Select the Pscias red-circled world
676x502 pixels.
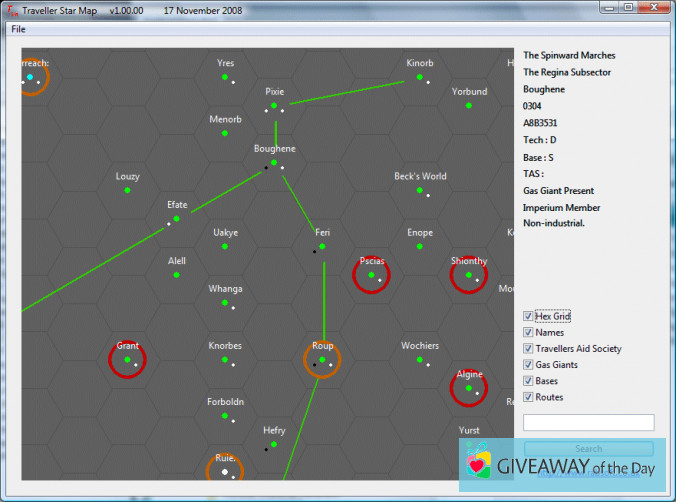[371, 274]
